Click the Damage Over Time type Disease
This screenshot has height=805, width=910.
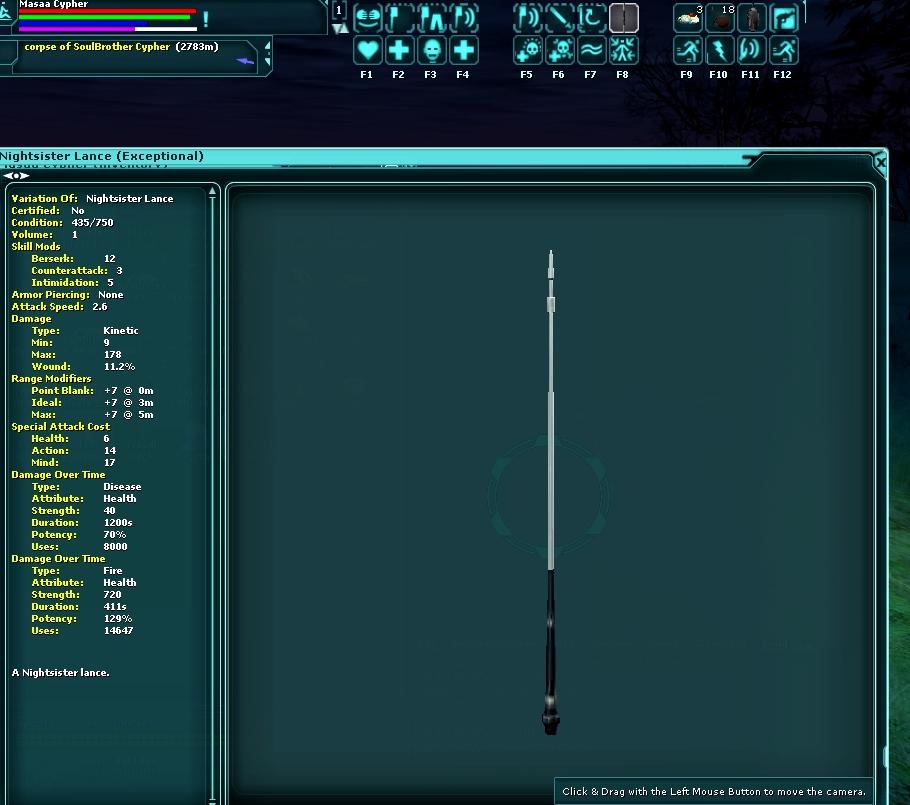click(122, 486)
